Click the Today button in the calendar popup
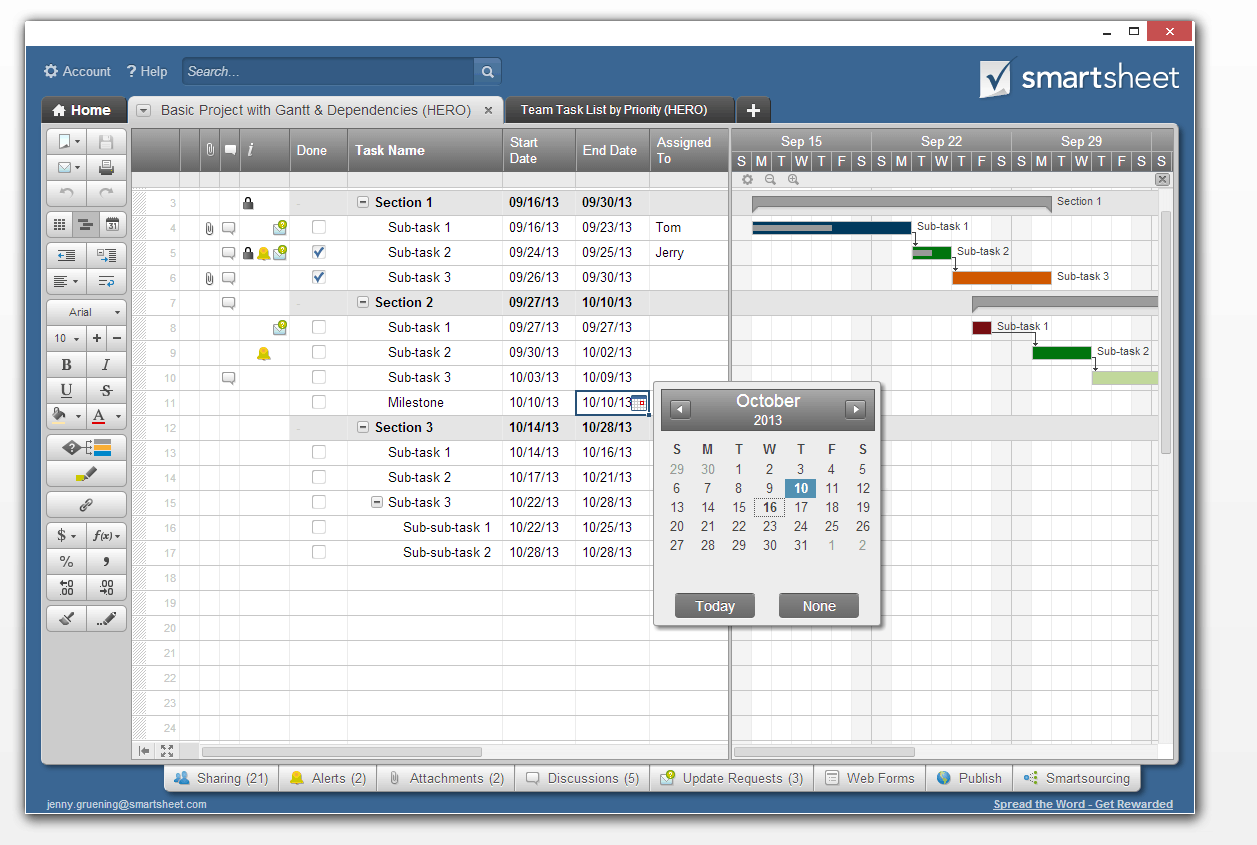 click(x=714, y=605)
